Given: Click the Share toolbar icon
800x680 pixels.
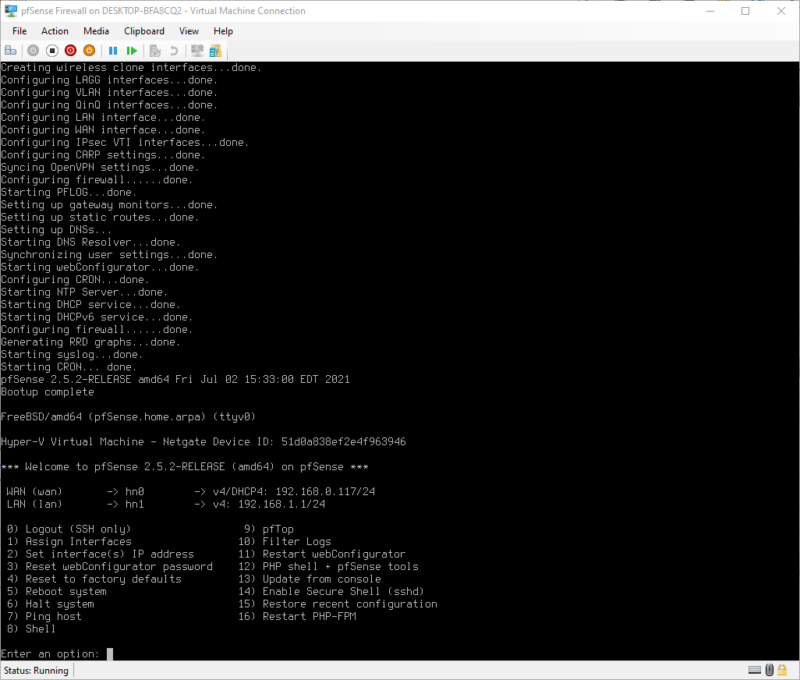Looking at the screenshot, I should point(215,50).
